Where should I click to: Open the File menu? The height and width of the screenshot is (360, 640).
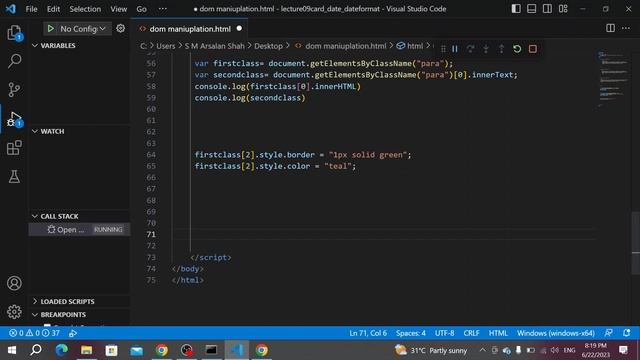pyautogui.click(x=31, y=9)
